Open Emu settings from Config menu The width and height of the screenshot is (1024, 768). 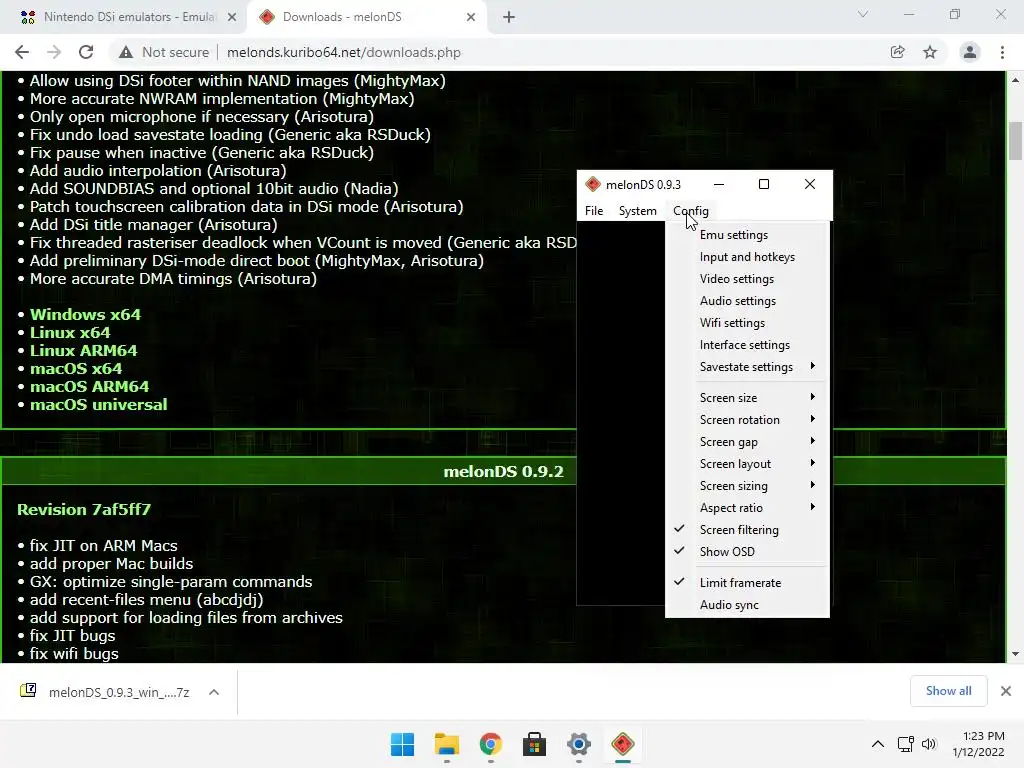[x=747, y=235]
